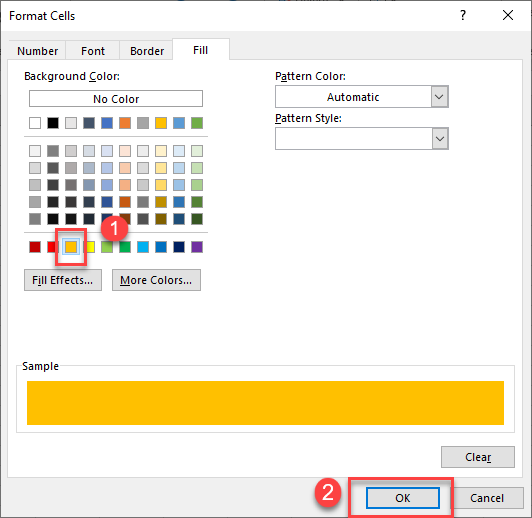Confirm with the OK button
This screenshot has width=532, height=518.
click(403, 498)
